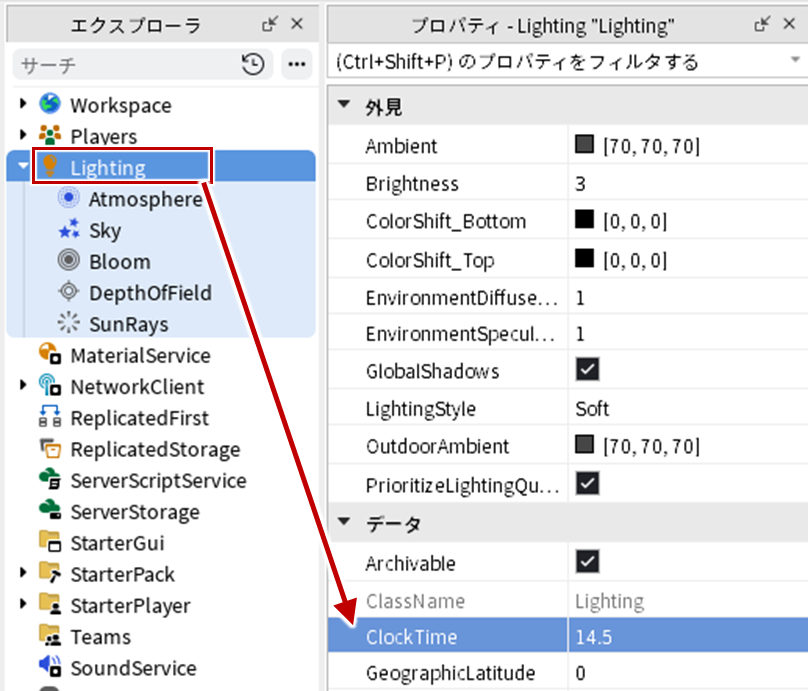Click the ReplicatedFirst icon
This screenshot has width=808, height=691.
point(50,416)
